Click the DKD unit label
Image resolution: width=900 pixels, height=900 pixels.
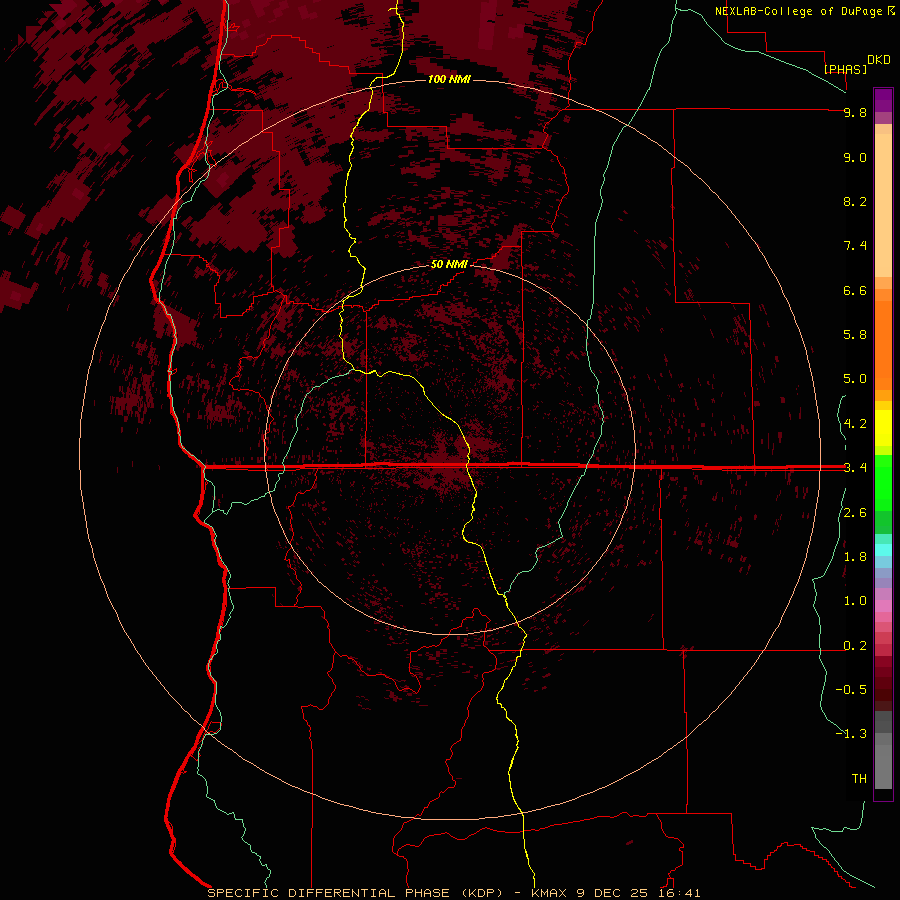click(x=879, y=60)
